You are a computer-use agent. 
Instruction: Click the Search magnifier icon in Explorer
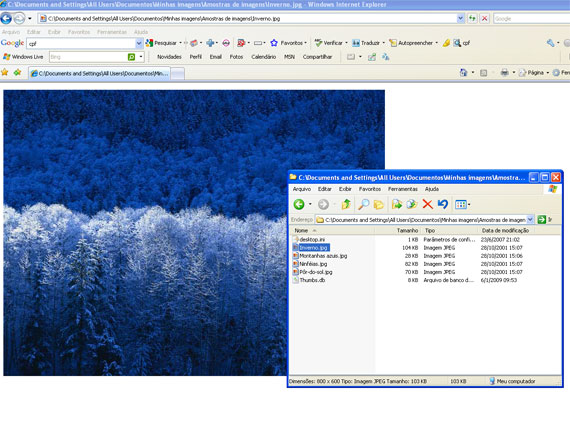pyautogui.click(x=363, y=204)
